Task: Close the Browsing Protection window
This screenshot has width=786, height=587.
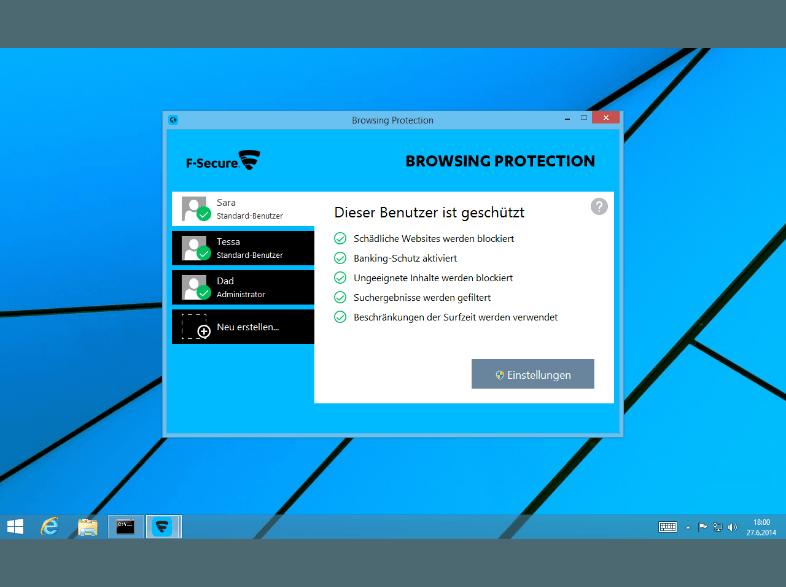Action: pos(606,118)
